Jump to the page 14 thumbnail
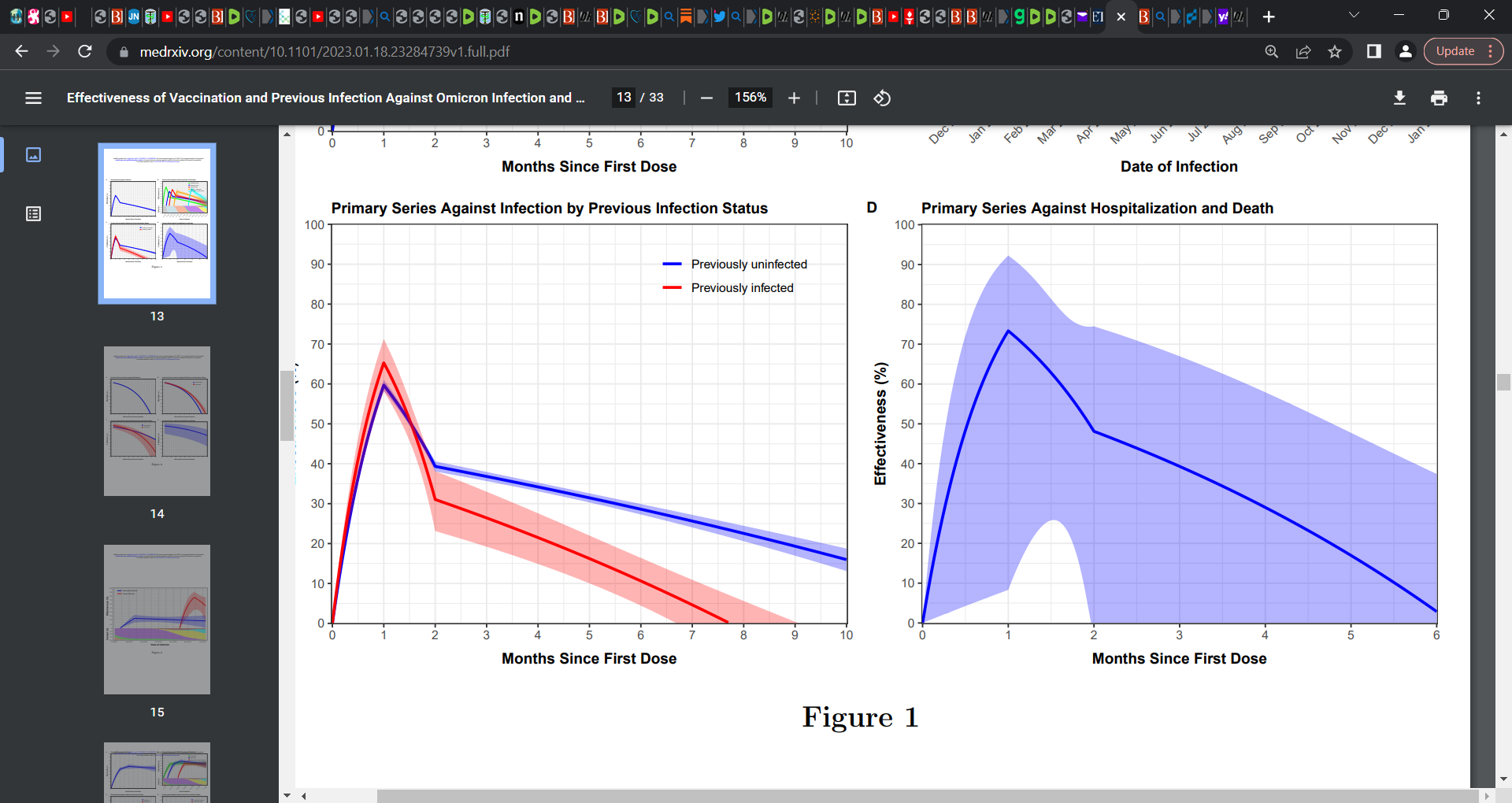1512x803 pixels. (x=157, y=421)
